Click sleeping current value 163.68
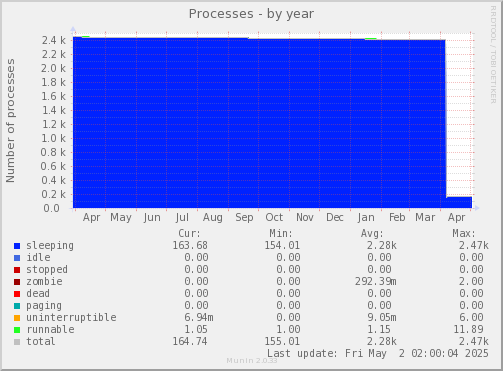Screen dimensions: 503x371 (190, 245)
